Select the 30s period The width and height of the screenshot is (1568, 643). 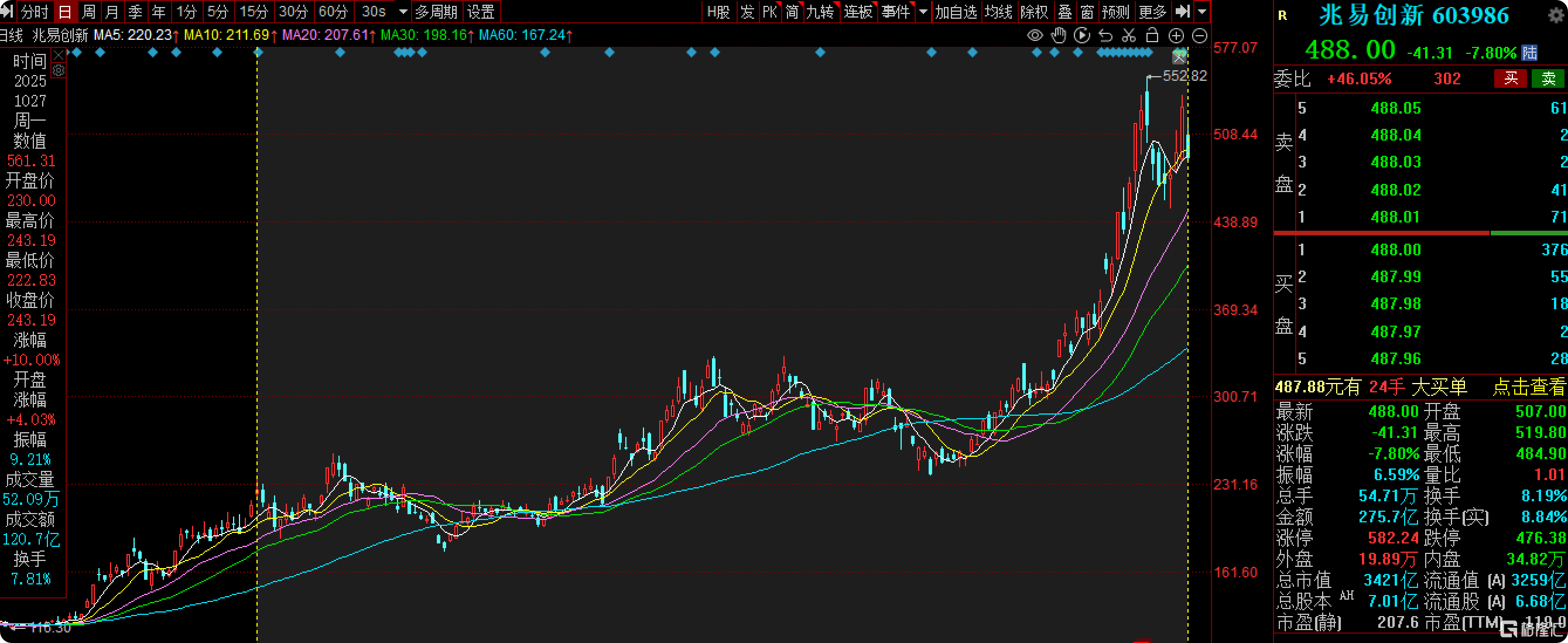(x=373, y=12)
